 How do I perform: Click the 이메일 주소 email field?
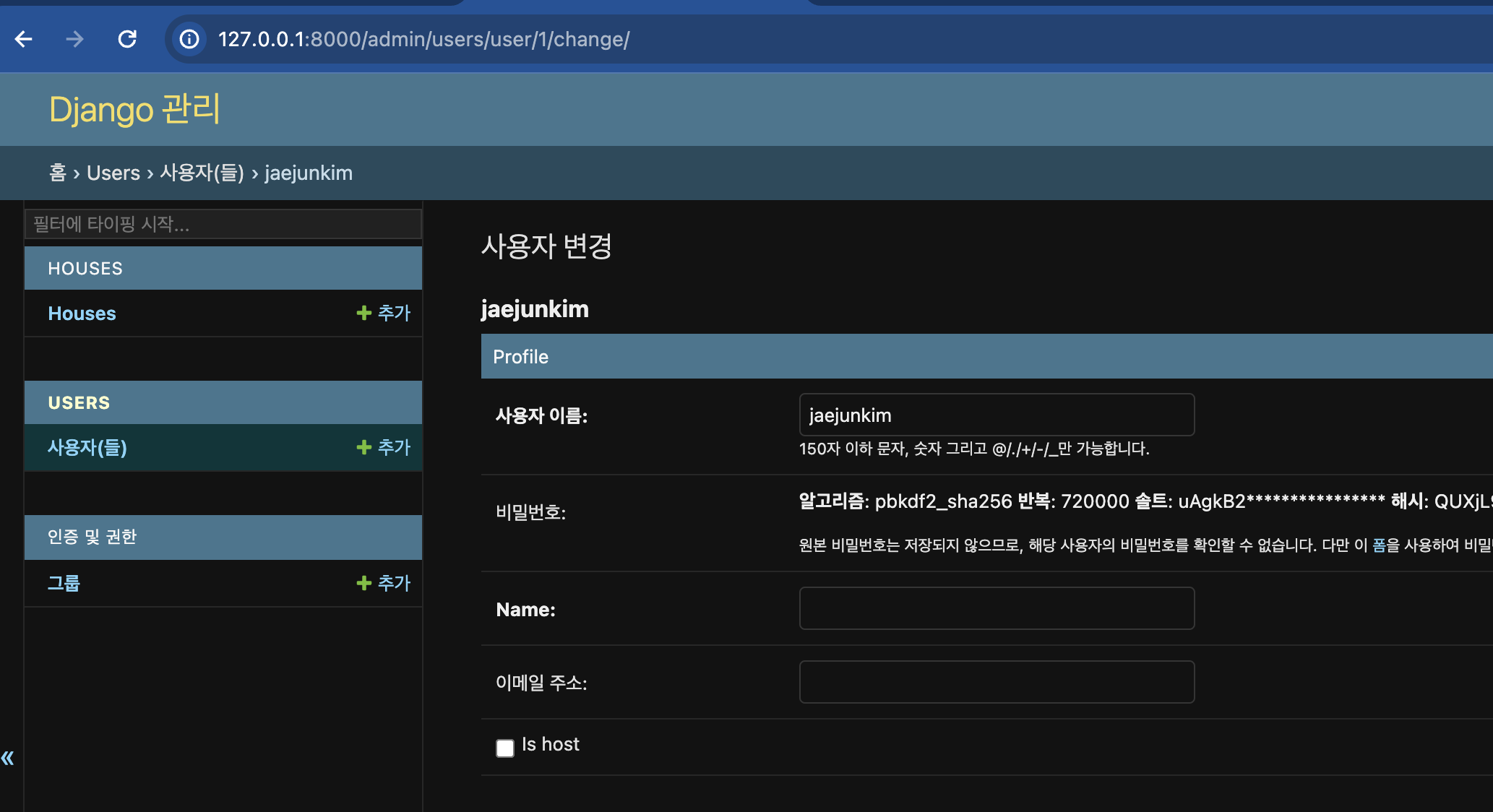click(996, 682)
